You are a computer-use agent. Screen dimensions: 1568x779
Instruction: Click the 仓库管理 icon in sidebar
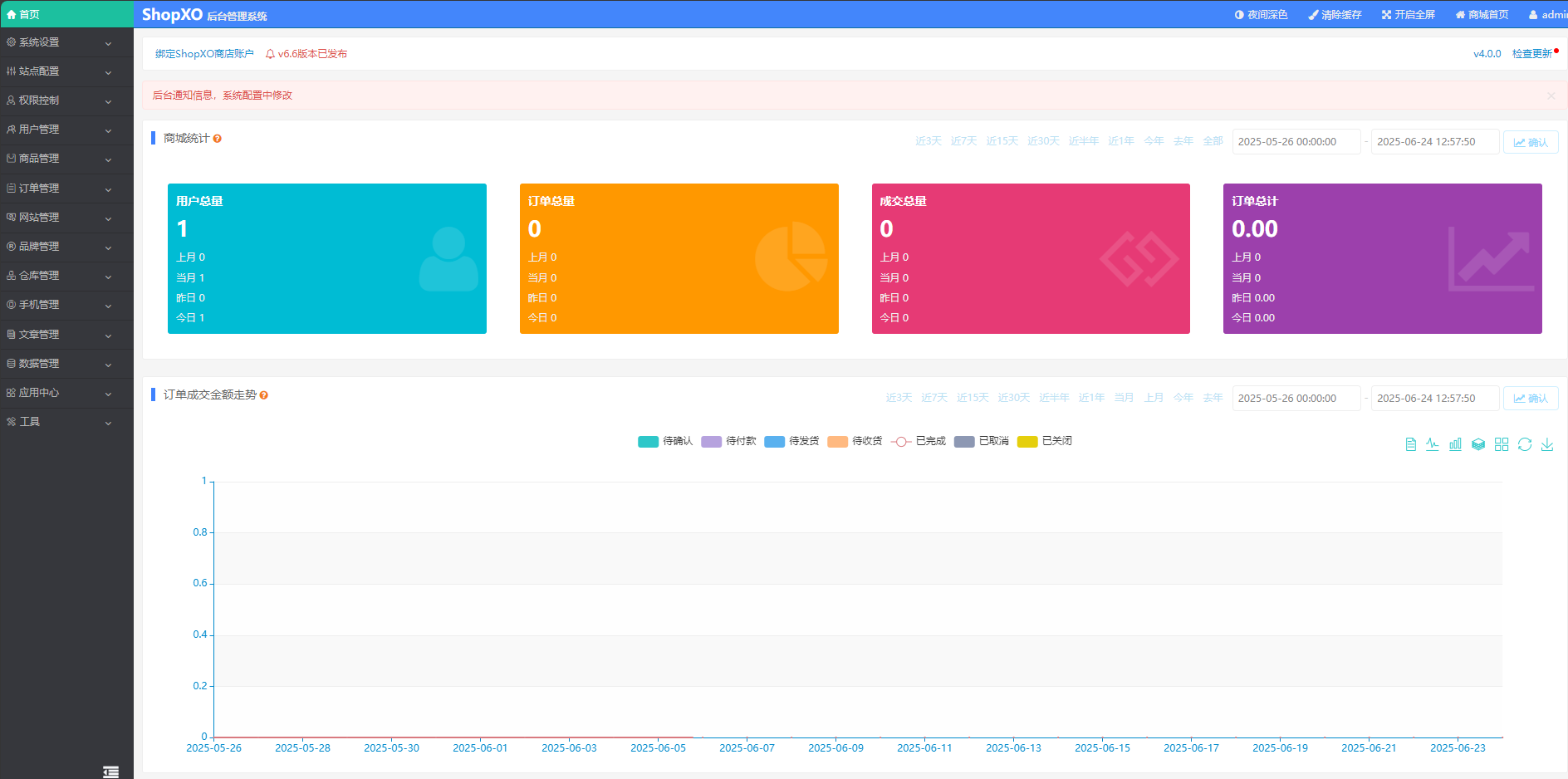(x=11, y=276)
